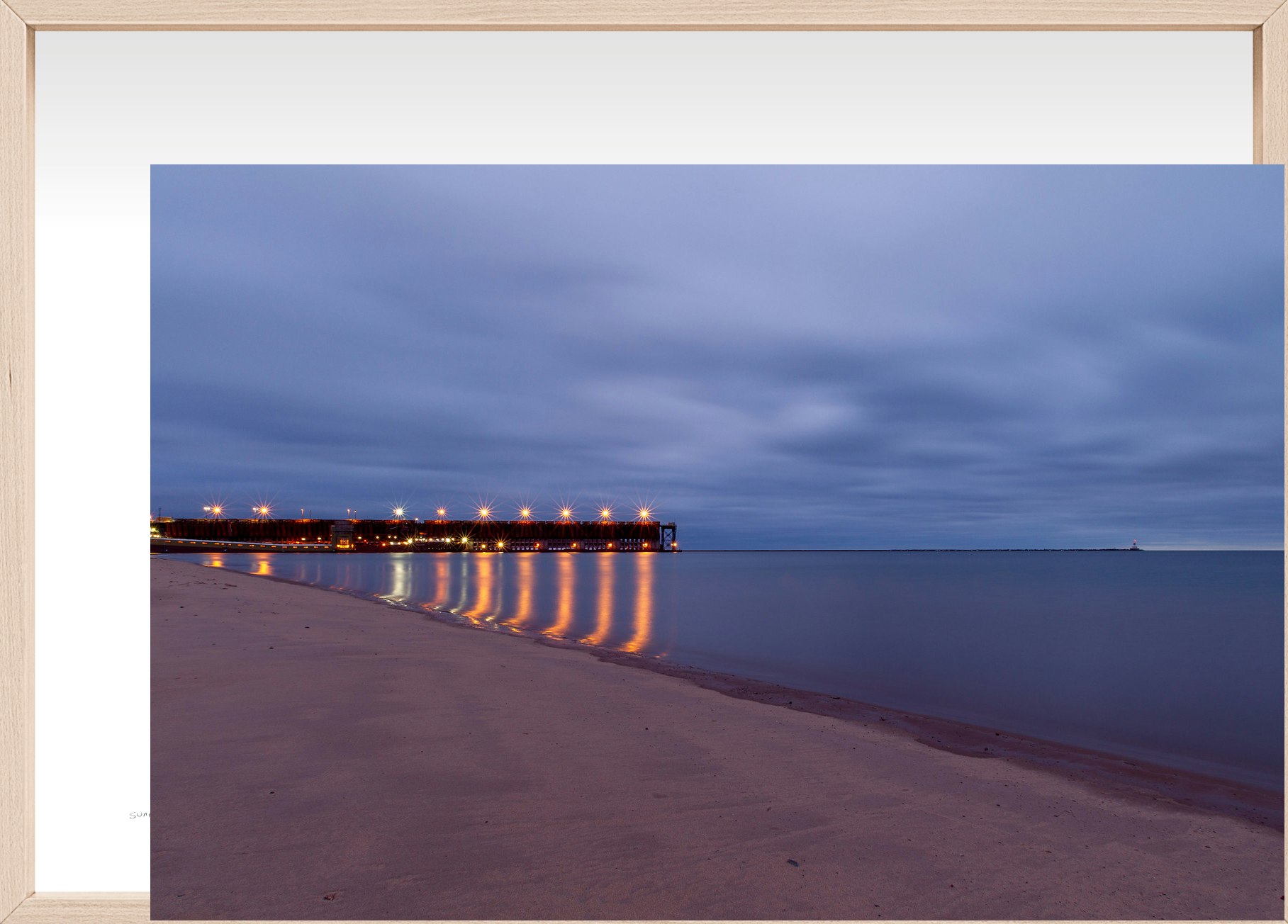
Task: Click the breakwater line left of the lighthouse
Action: tap(922, 550)
